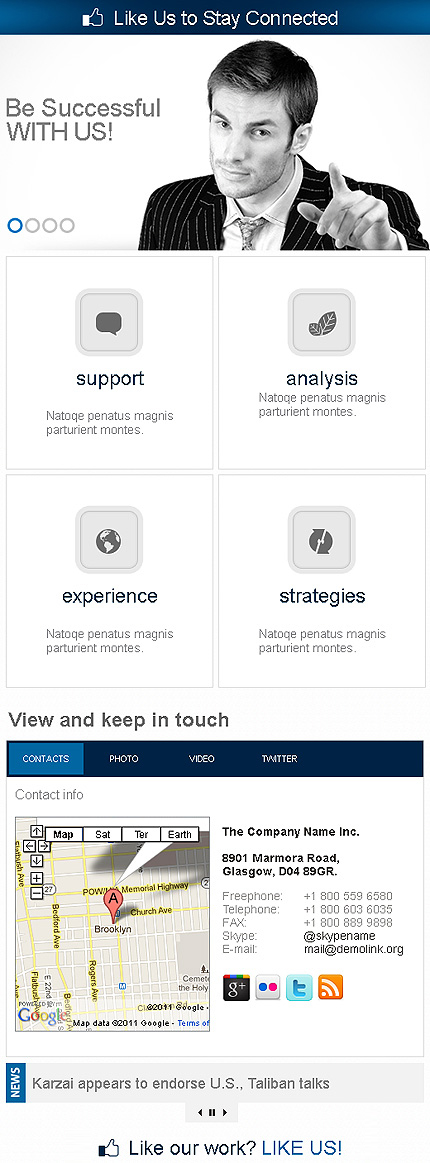Select the strategies icon tile
The image size is (430, 1163).
pos(322,540)
